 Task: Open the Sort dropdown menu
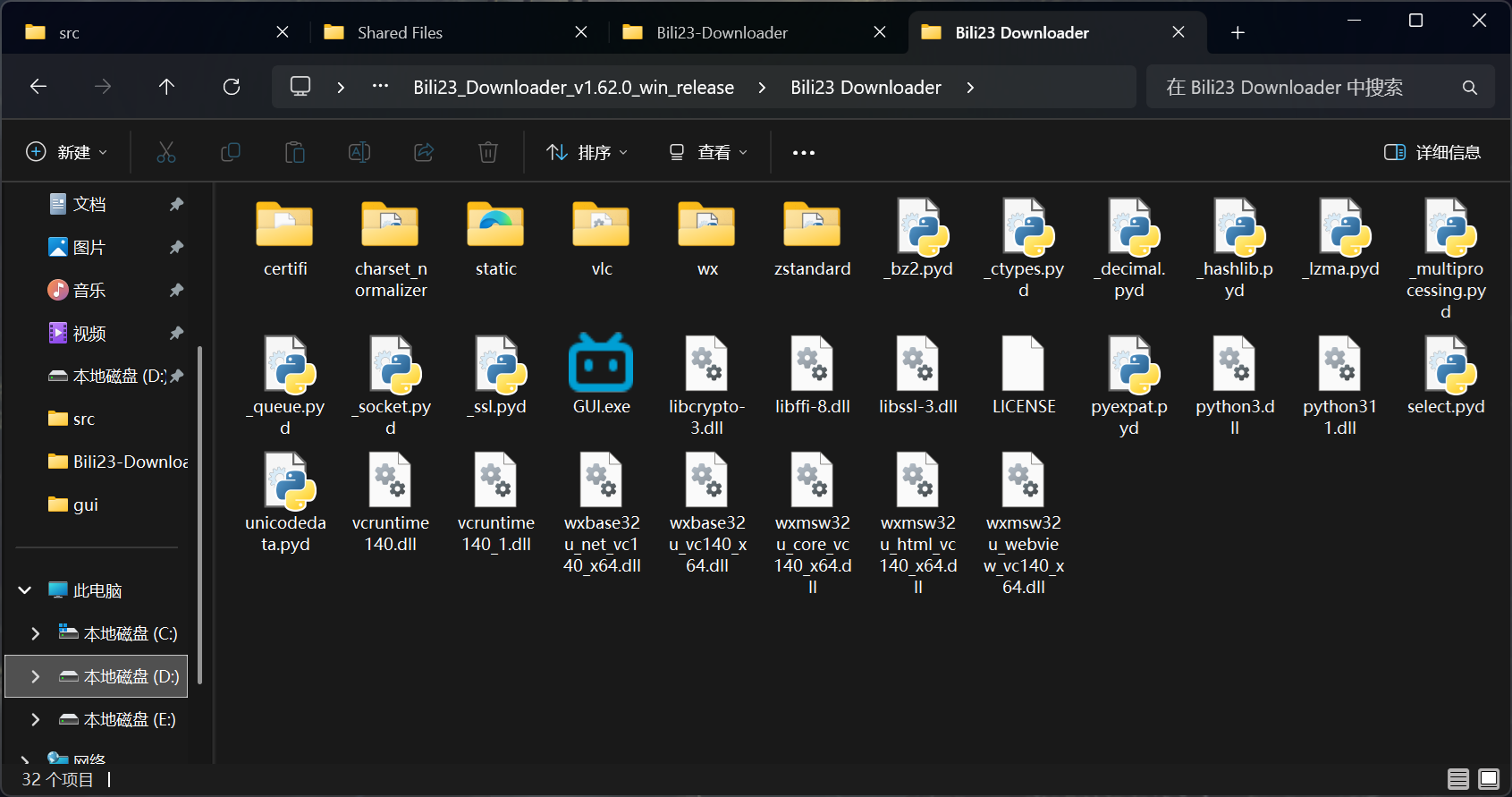pyautogui.click(x=587, y=152)
